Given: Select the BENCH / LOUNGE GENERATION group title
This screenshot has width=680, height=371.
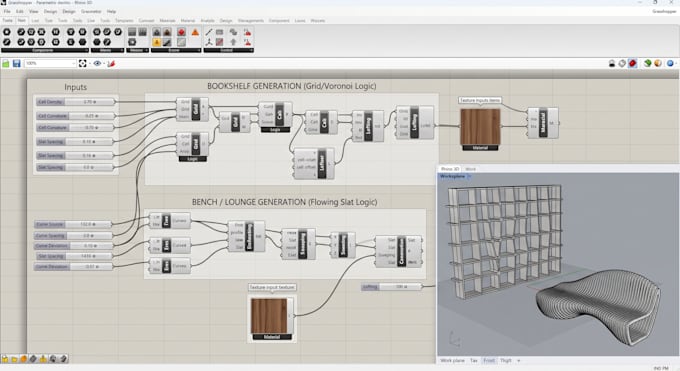Looking at the screenshot, I should point(284,202).
